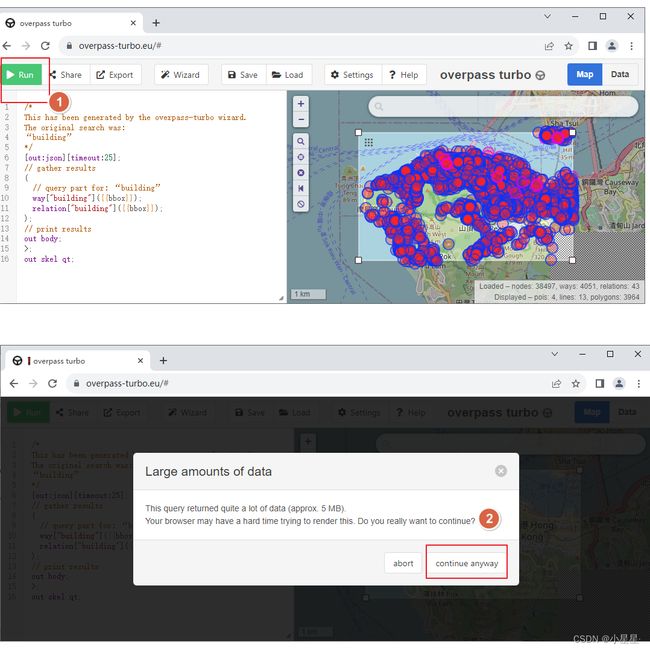The width and height of the screenshot is (650, 650).
Task: Open Share in the upper window toolbar
Action: pyautogui.click(x=66, y=75)
